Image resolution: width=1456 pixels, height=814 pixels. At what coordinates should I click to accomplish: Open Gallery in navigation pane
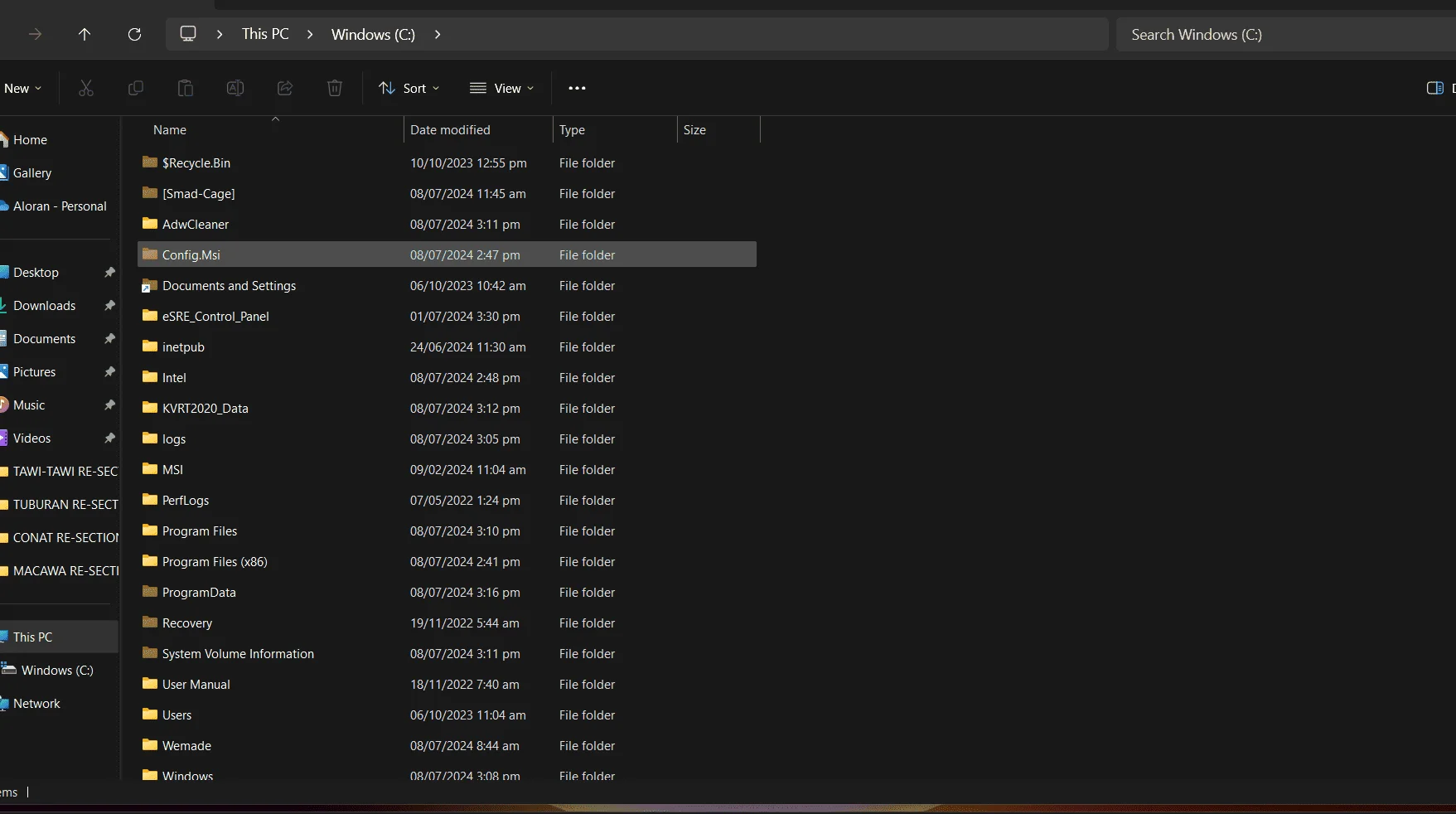[x=32, y=173]
